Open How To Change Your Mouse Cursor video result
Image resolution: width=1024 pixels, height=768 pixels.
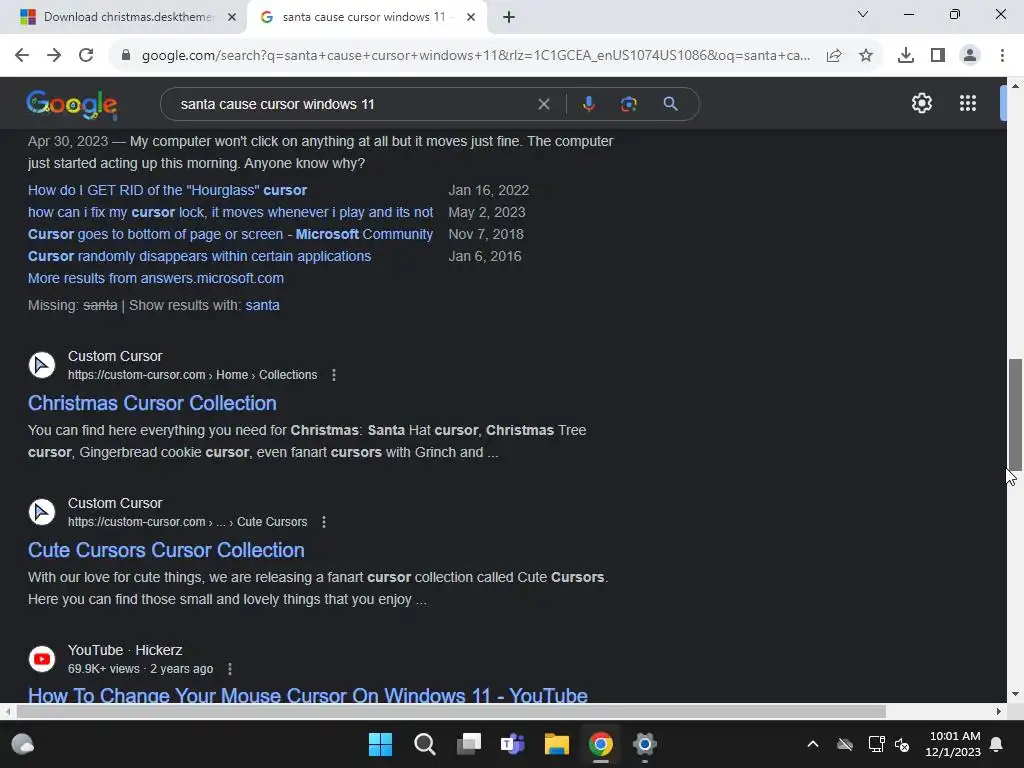click(x=308, y=695)
